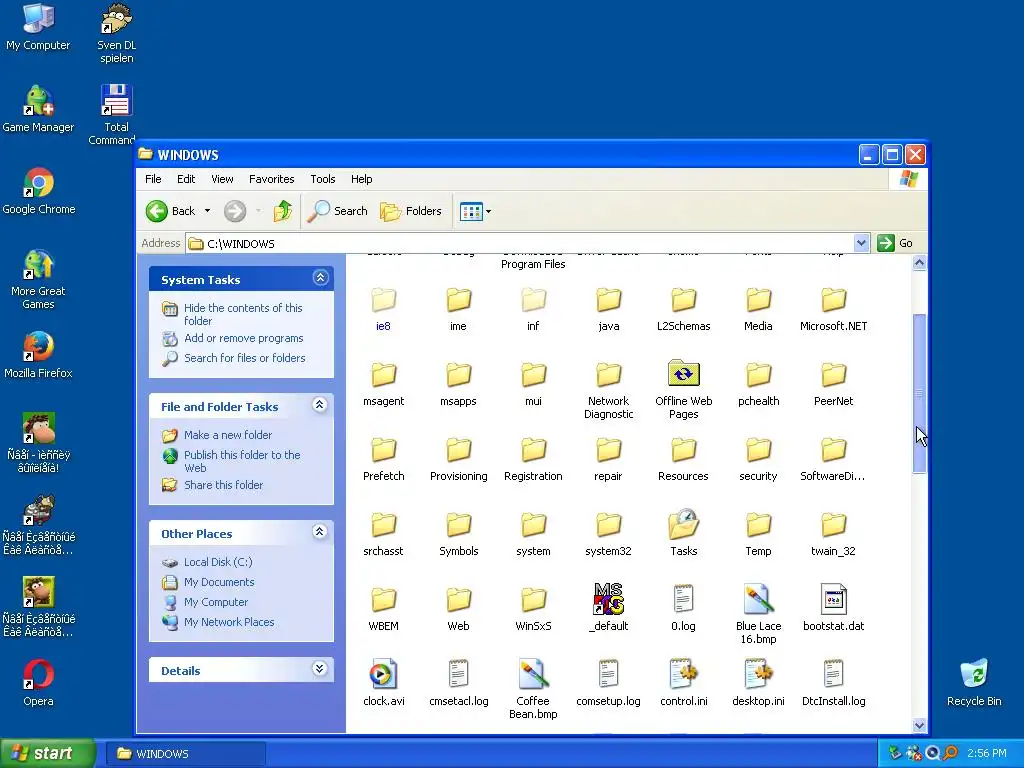
Task: Open the Edit menu
Action: (185, 179)
